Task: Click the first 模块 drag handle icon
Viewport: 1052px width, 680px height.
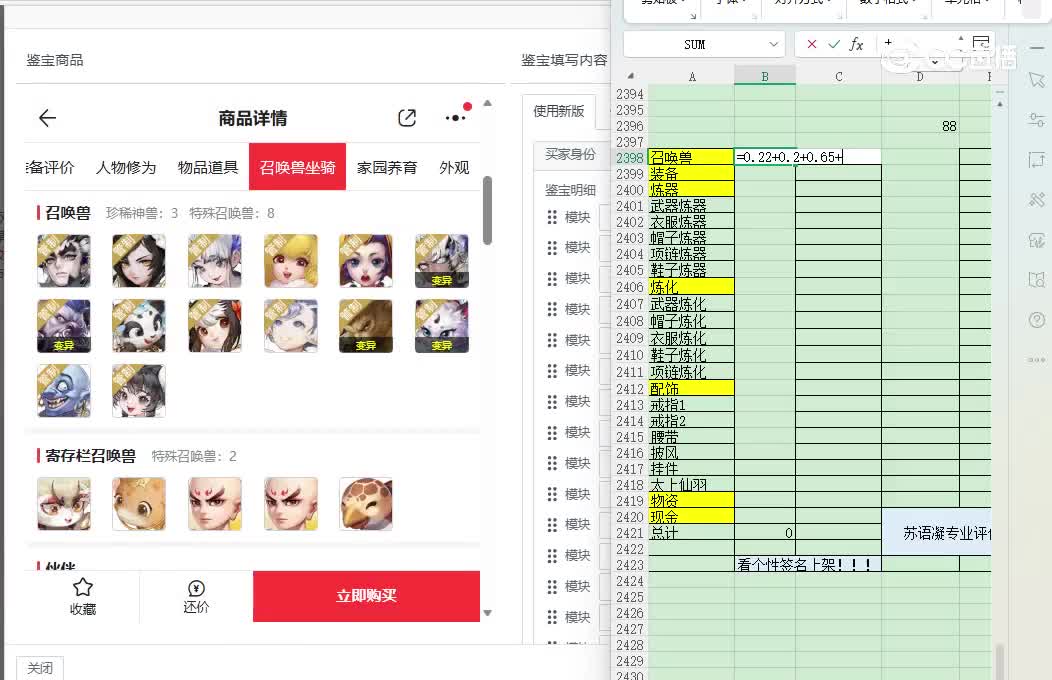Action: (x=552, y=217)
